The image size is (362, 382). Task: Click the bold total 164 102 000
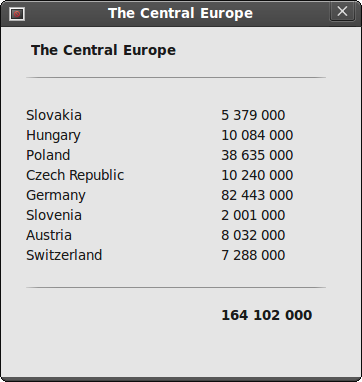[267, 315]
